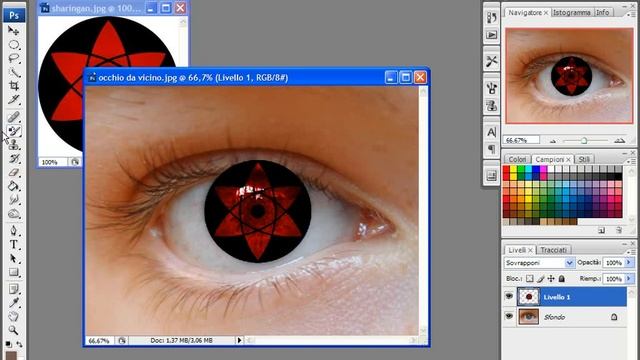Open the tool presets scissors-wrench dock icon
This screenshot has height=360, width=640.
[x=491, y=61]
